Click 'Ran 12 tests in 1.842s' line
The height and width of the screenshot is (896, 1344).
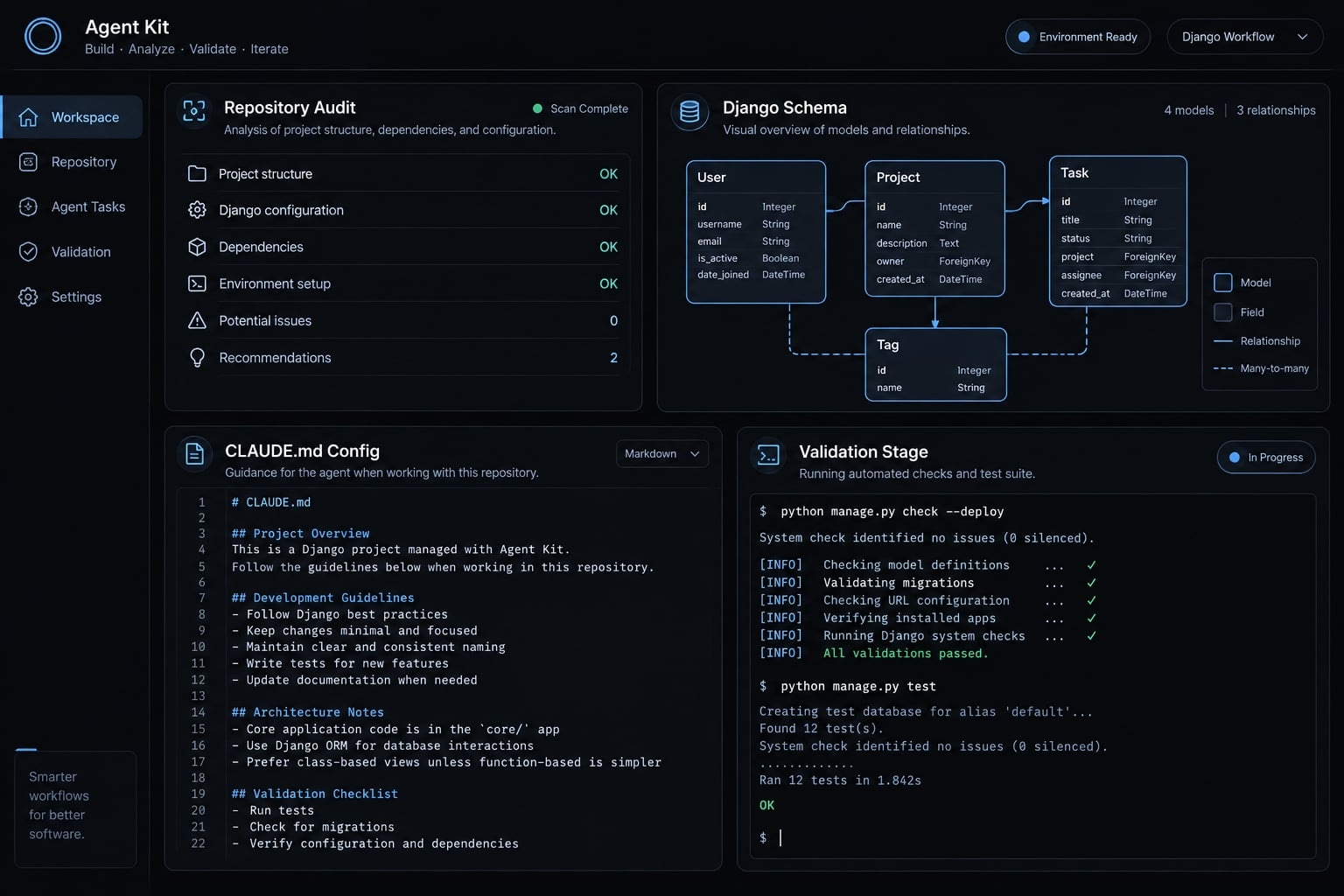tap(840, 780)
